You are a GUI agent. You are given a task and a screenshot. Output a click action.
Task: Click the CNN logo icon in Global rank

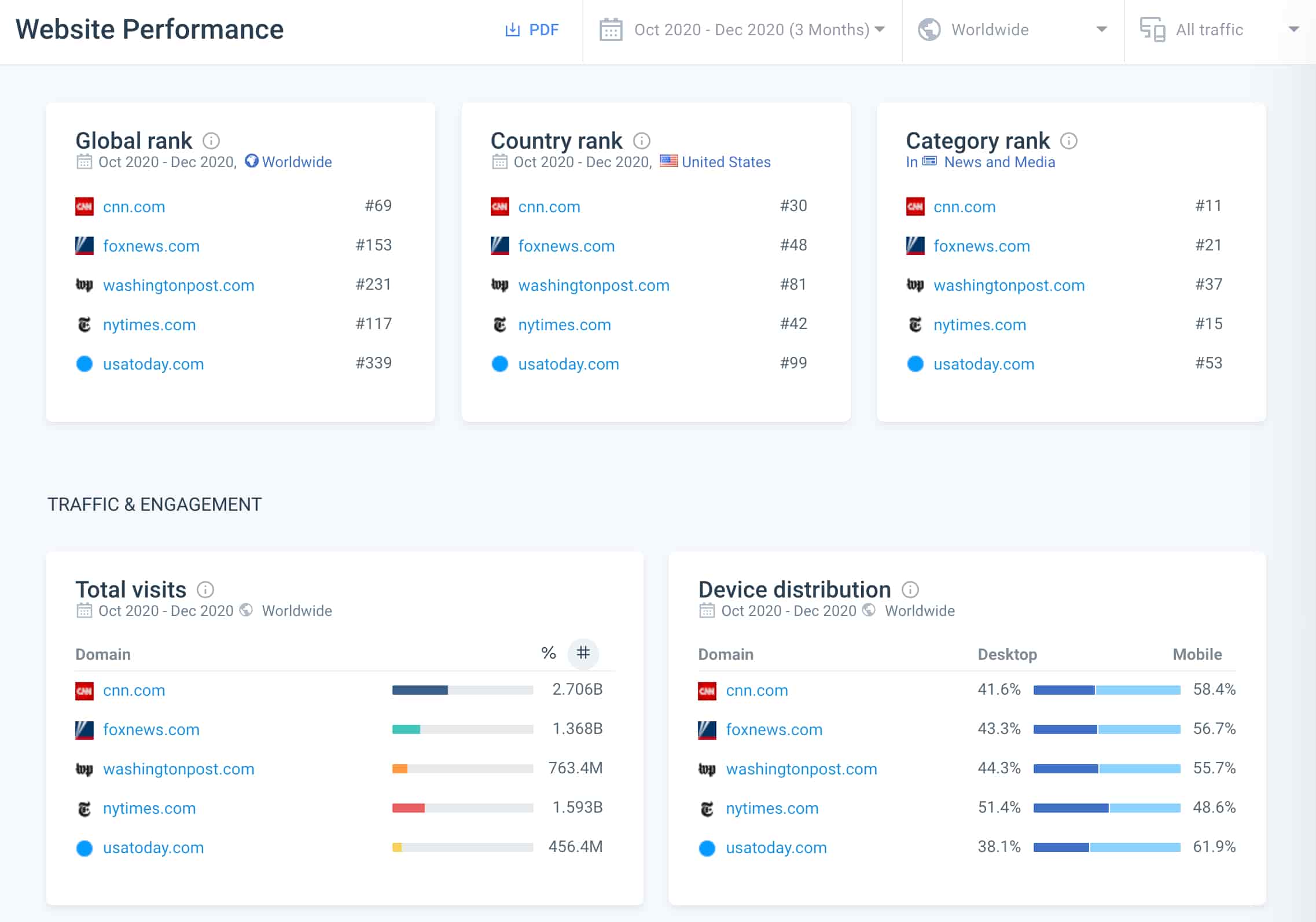84,206
